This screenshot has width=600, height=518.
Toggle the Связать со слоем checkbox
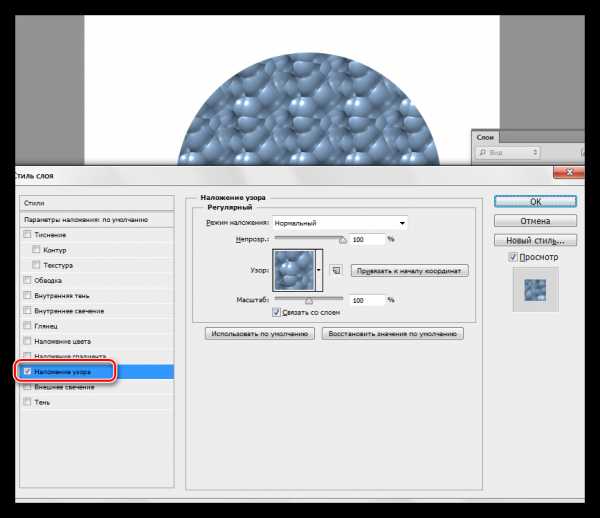[x=277, y=312]
